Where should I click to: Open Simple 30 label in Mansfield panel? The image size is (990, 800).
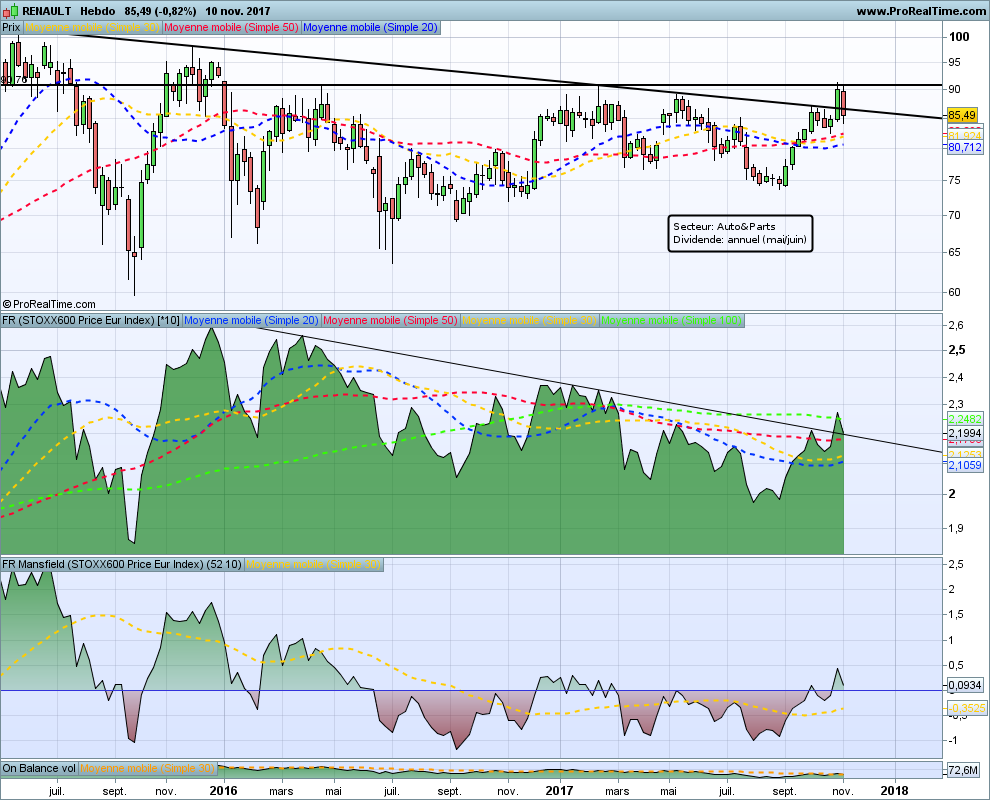(313, 564)
